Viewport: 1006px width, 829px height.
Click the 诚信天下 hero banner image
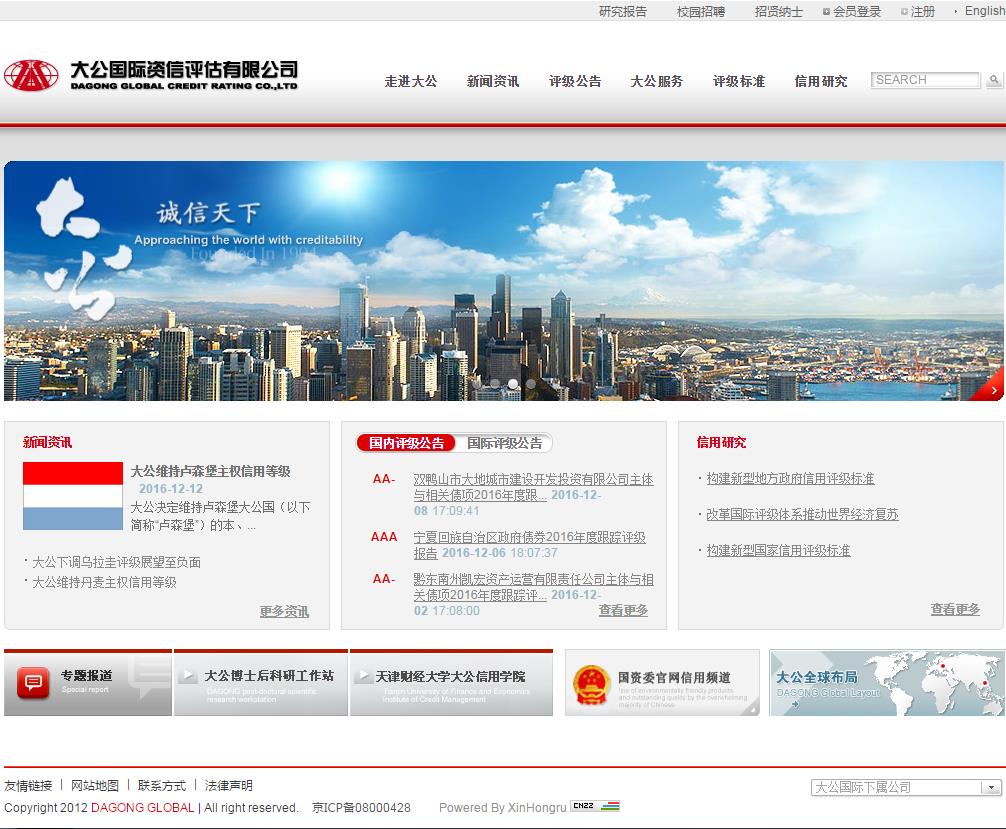click(x=504, y=281)
